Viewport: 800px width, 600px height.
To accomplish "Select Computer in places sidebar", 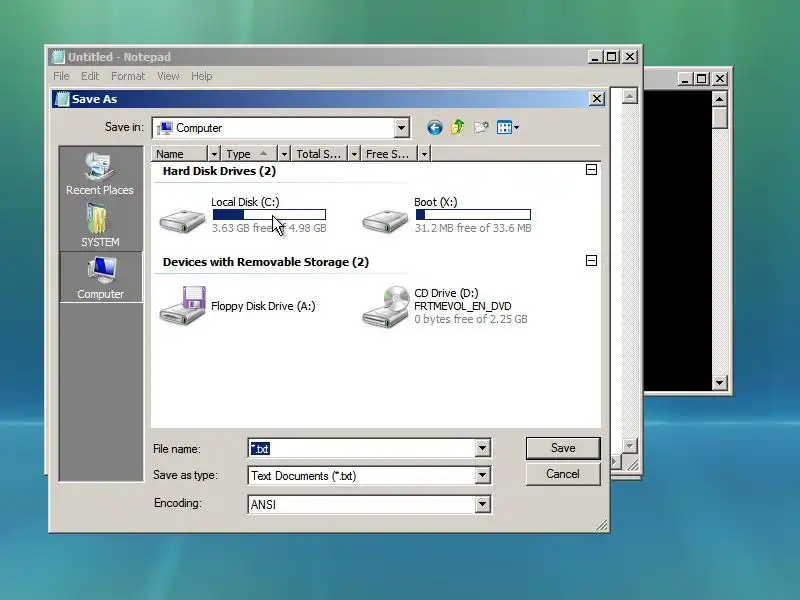I will (101, 277).
